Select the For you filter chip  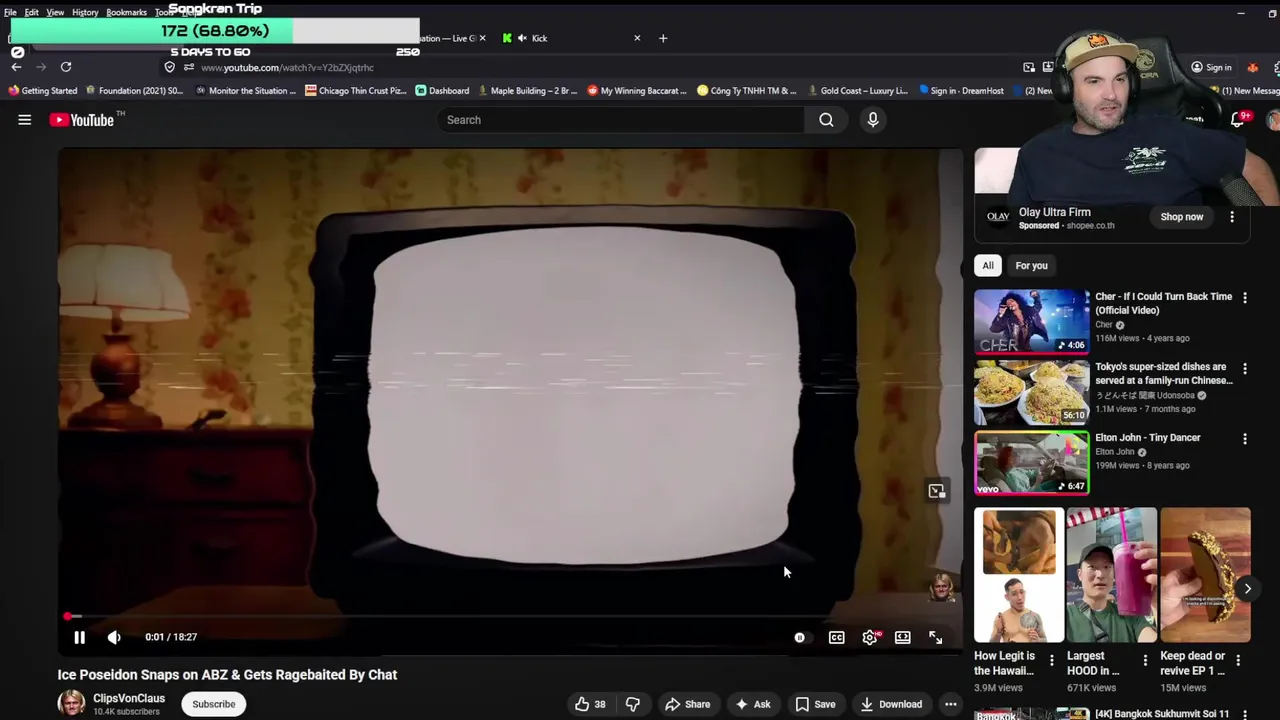[x=1031, y=266]
